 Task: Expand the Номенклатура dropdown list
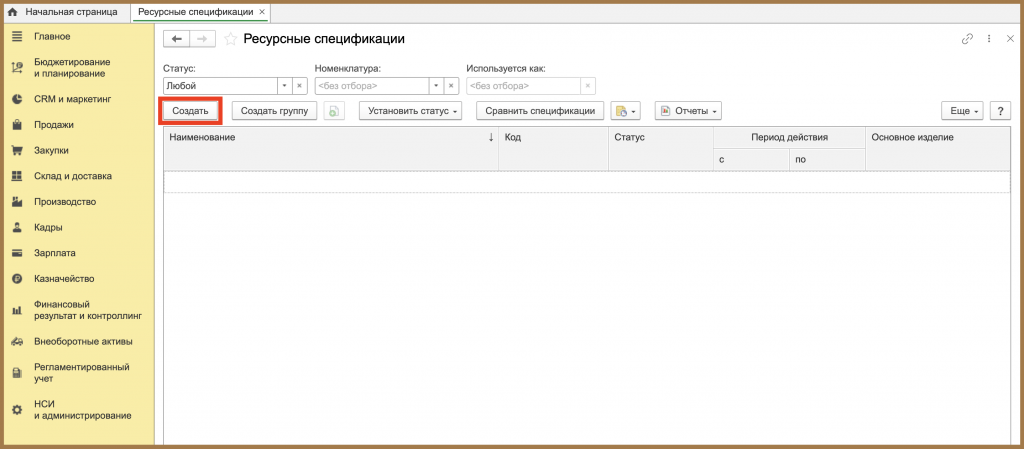tap(436, 85)
